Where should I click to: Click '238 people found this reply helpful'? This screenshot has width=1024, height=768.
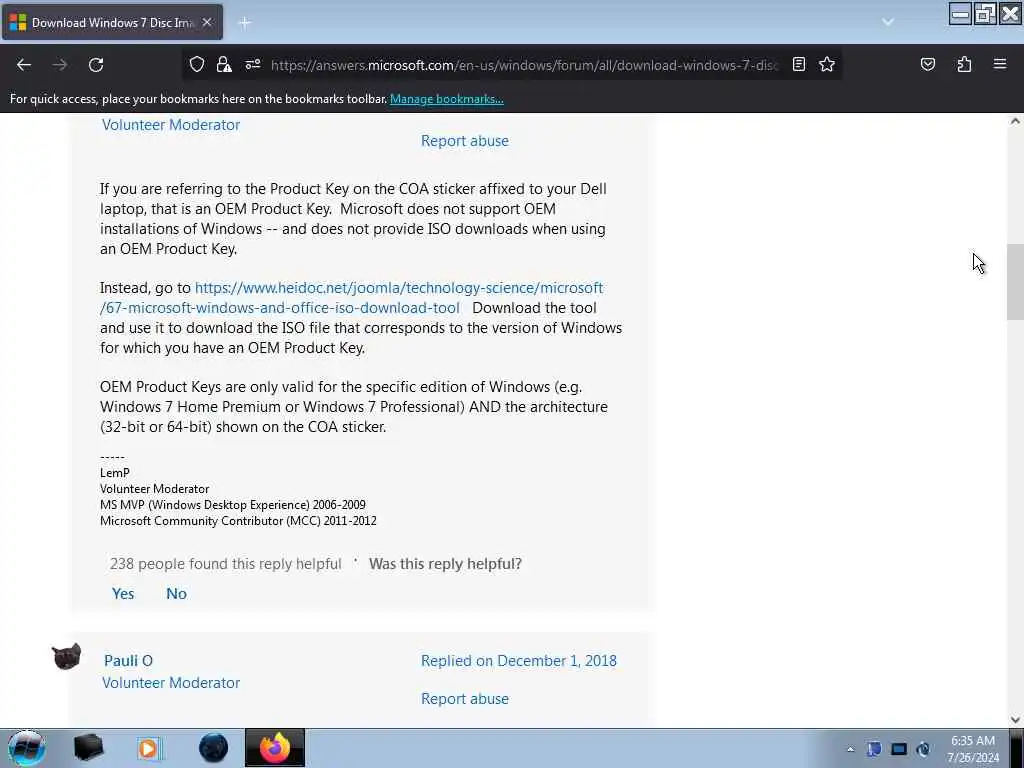click(225, 564)
